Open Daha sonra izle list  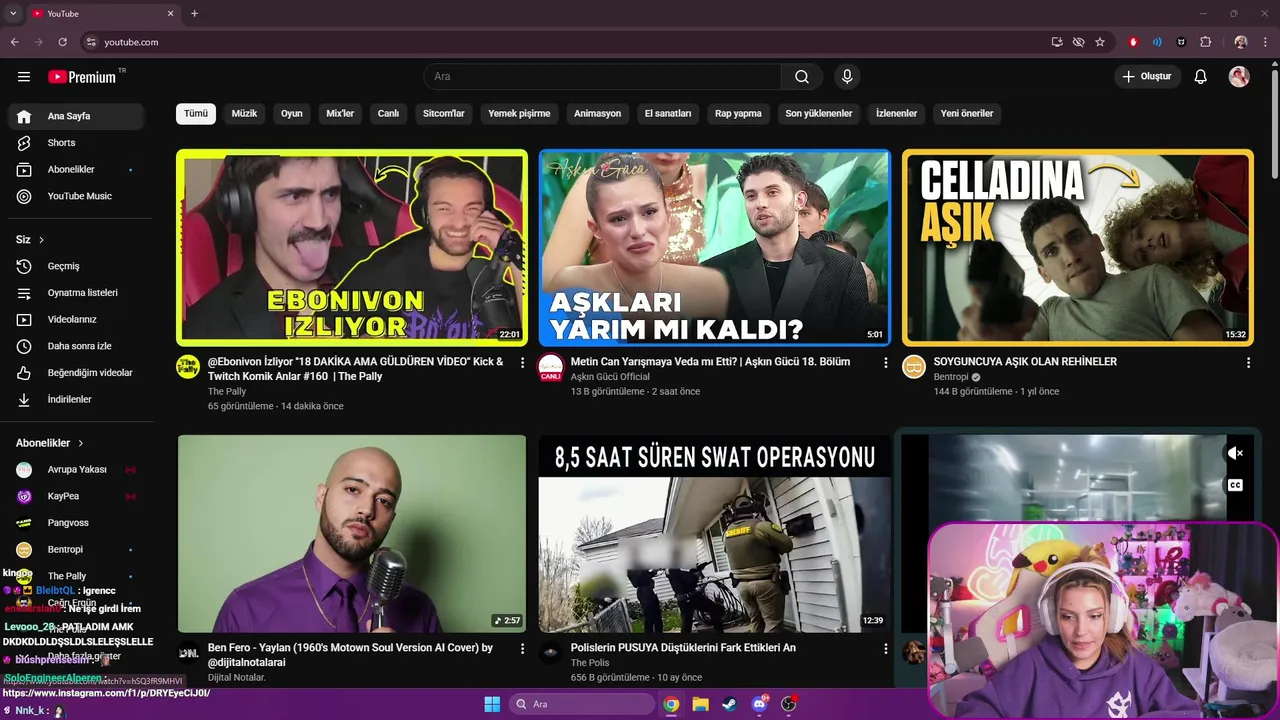click(x=76, y=346)
